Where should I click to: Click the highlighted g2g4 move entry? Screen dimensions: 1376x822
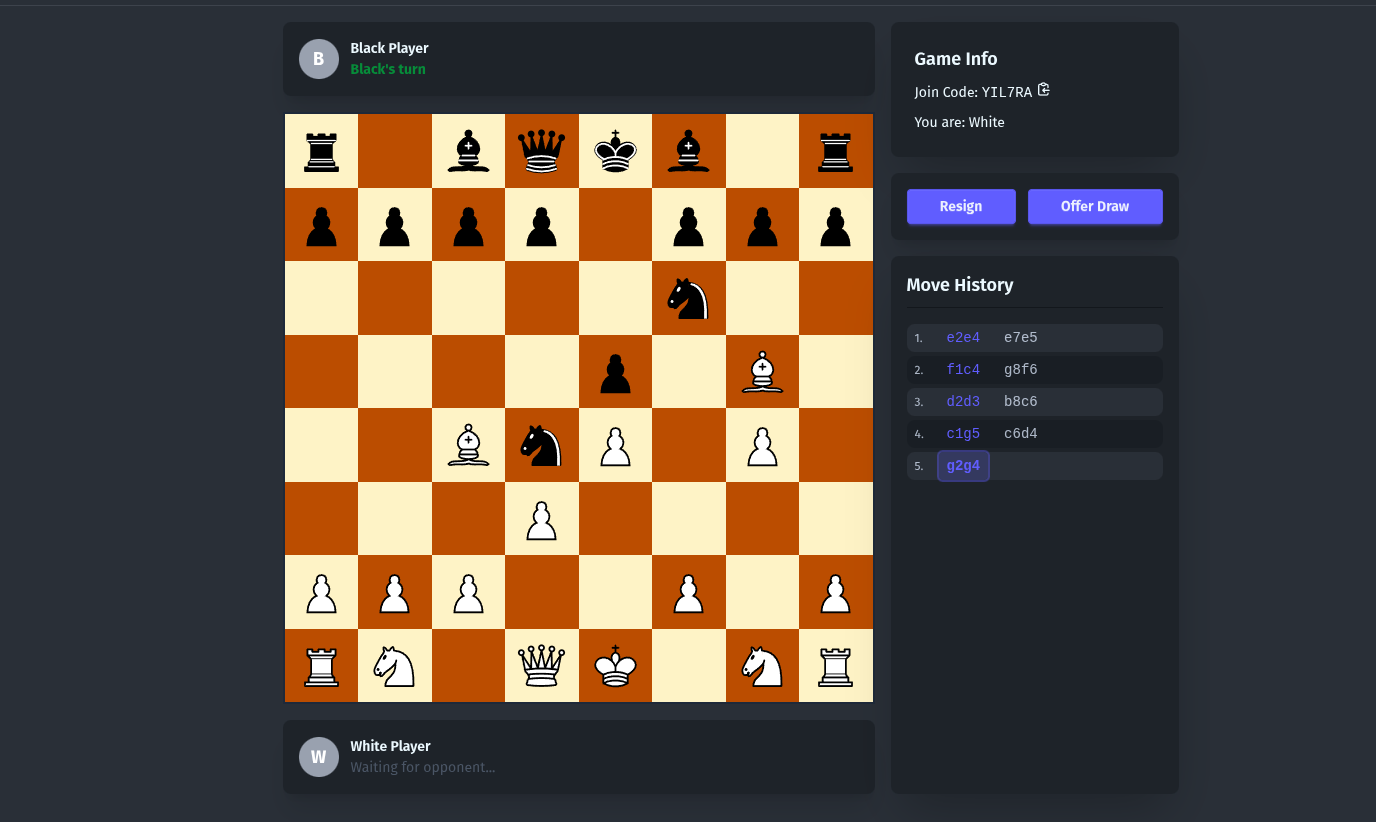pos(962,465)
